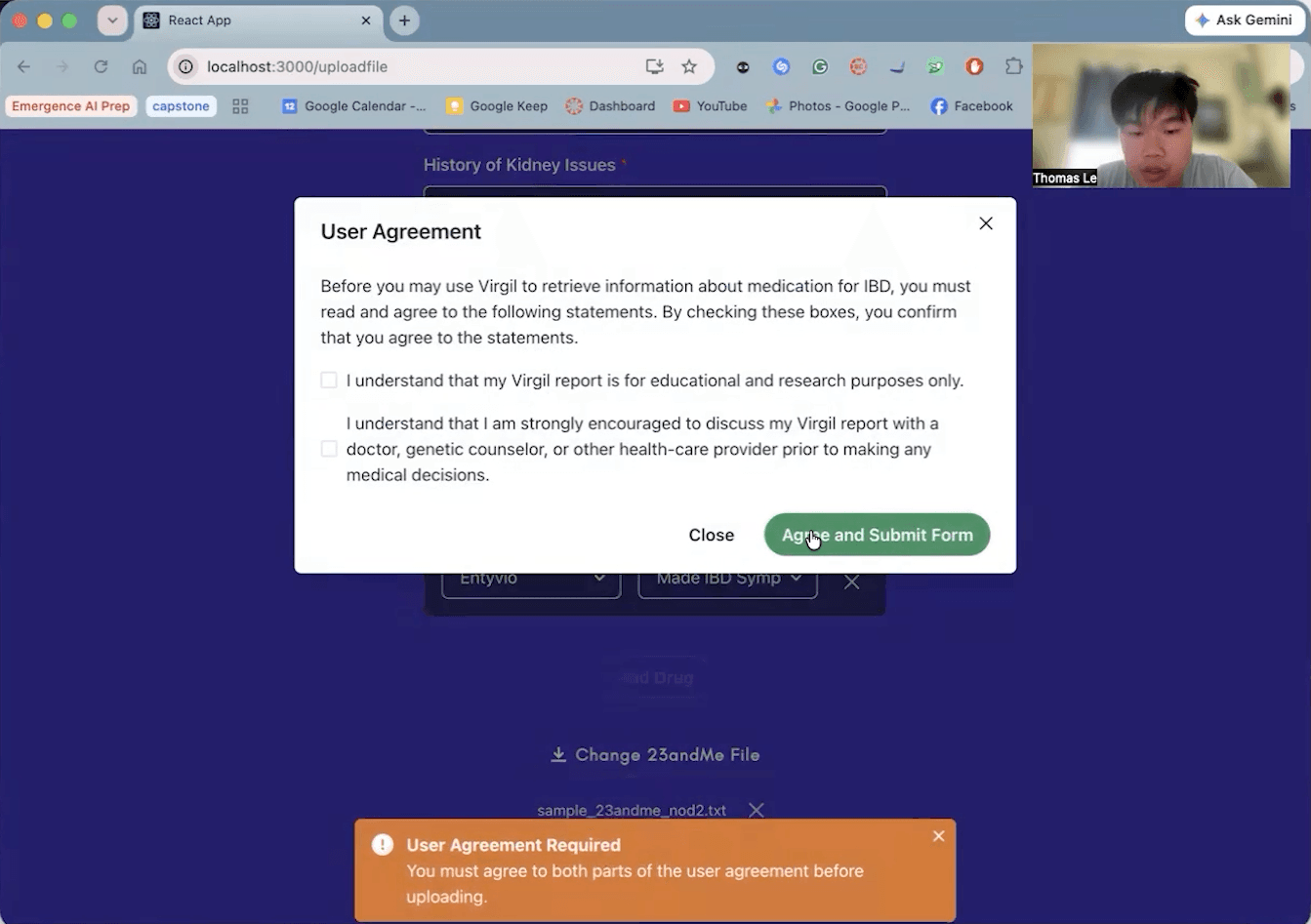The height and width of the screenshot is (924, 1311).
Task: Open Google Keep bookmark
Action: pos(497,106)
